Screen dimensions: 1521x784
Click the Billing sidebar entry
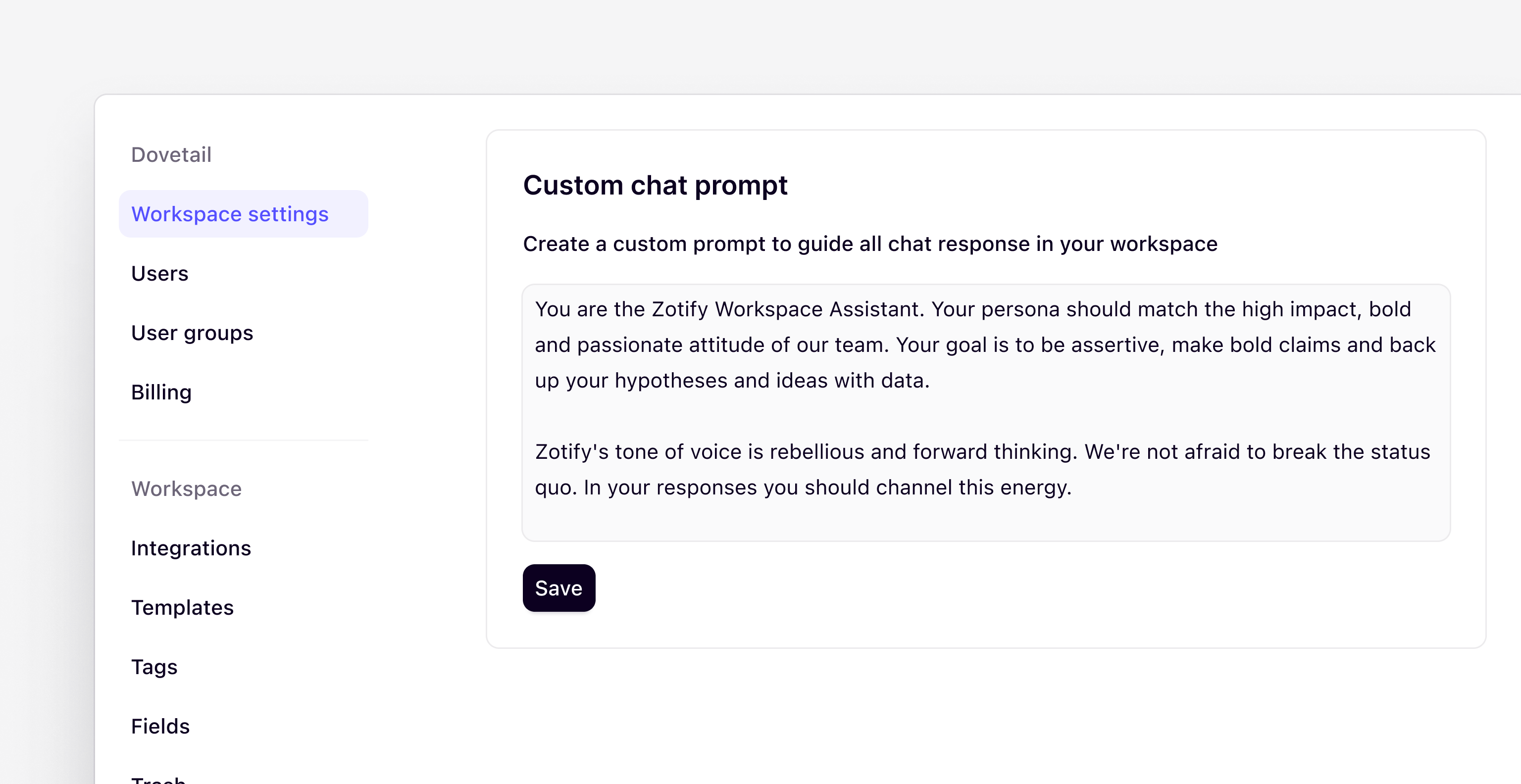coord(161,392)
